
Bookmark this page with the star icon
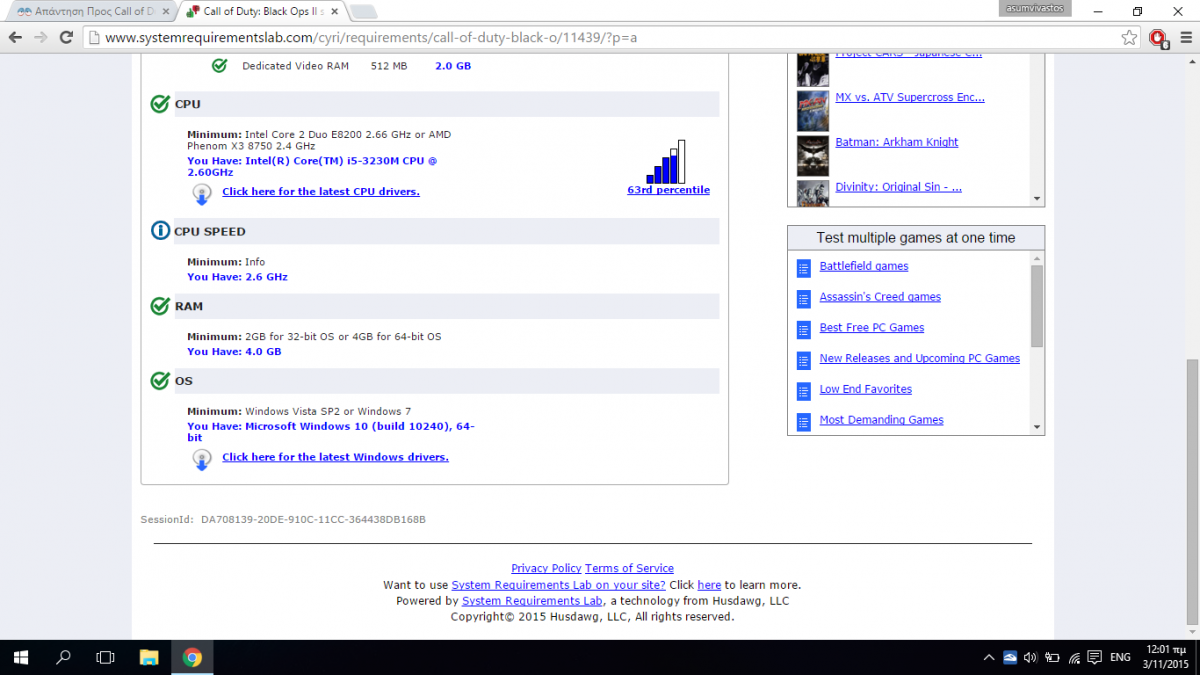pos(1129,37)
